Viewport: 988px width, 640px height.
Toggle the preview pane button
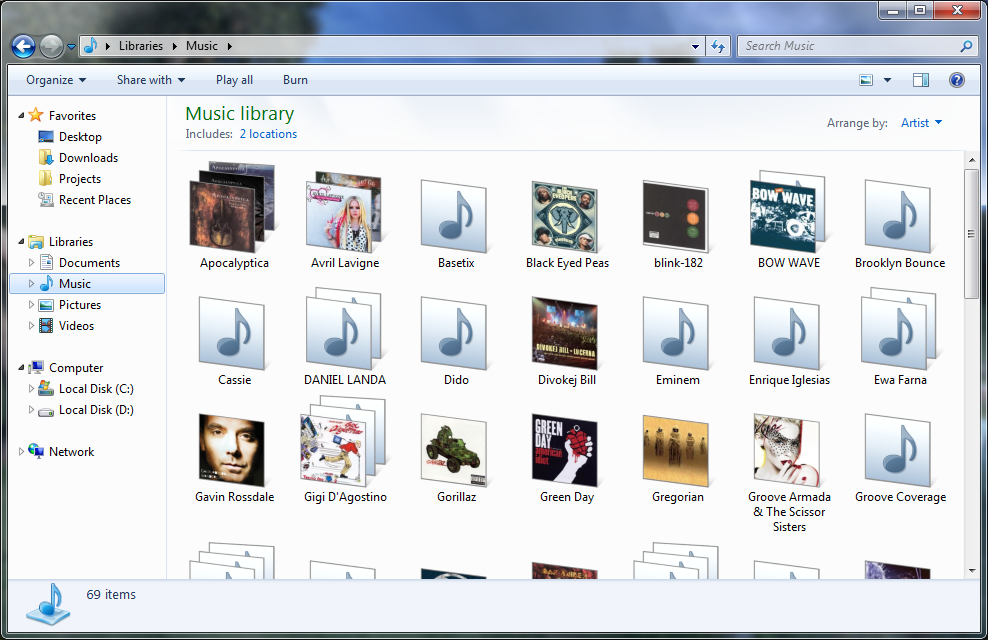[921, 80]
